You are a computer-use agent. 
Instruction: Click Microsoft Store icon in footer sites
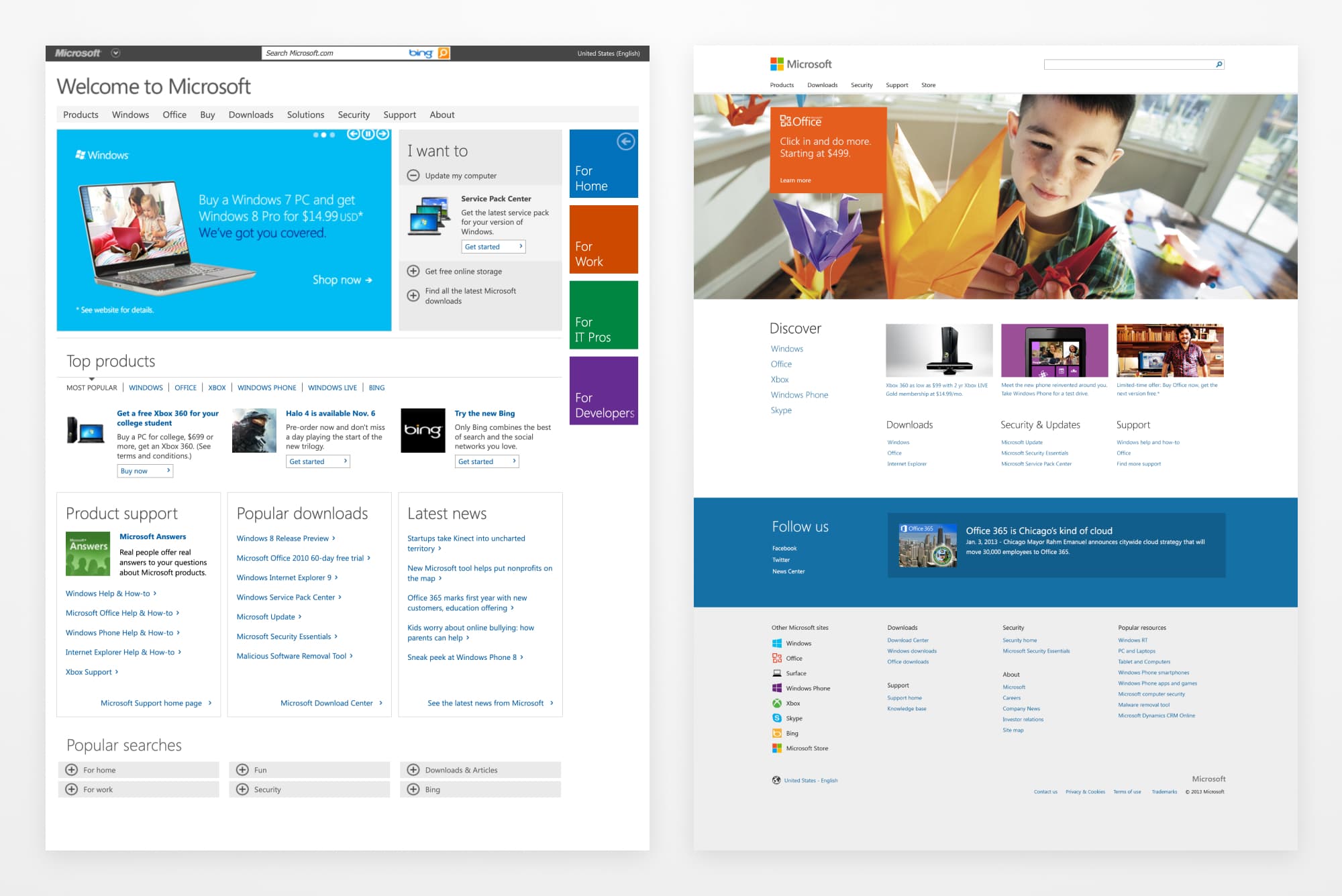(x=777, y=748)
